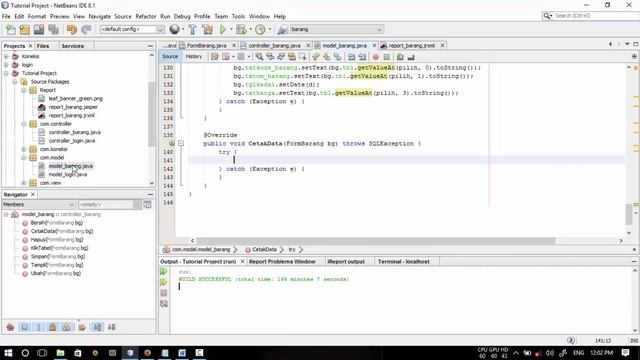Viewport: 640px width, 360px height.
Task: Click CetakData in the breadcrumb bar
Action: [x=264, y=249]
